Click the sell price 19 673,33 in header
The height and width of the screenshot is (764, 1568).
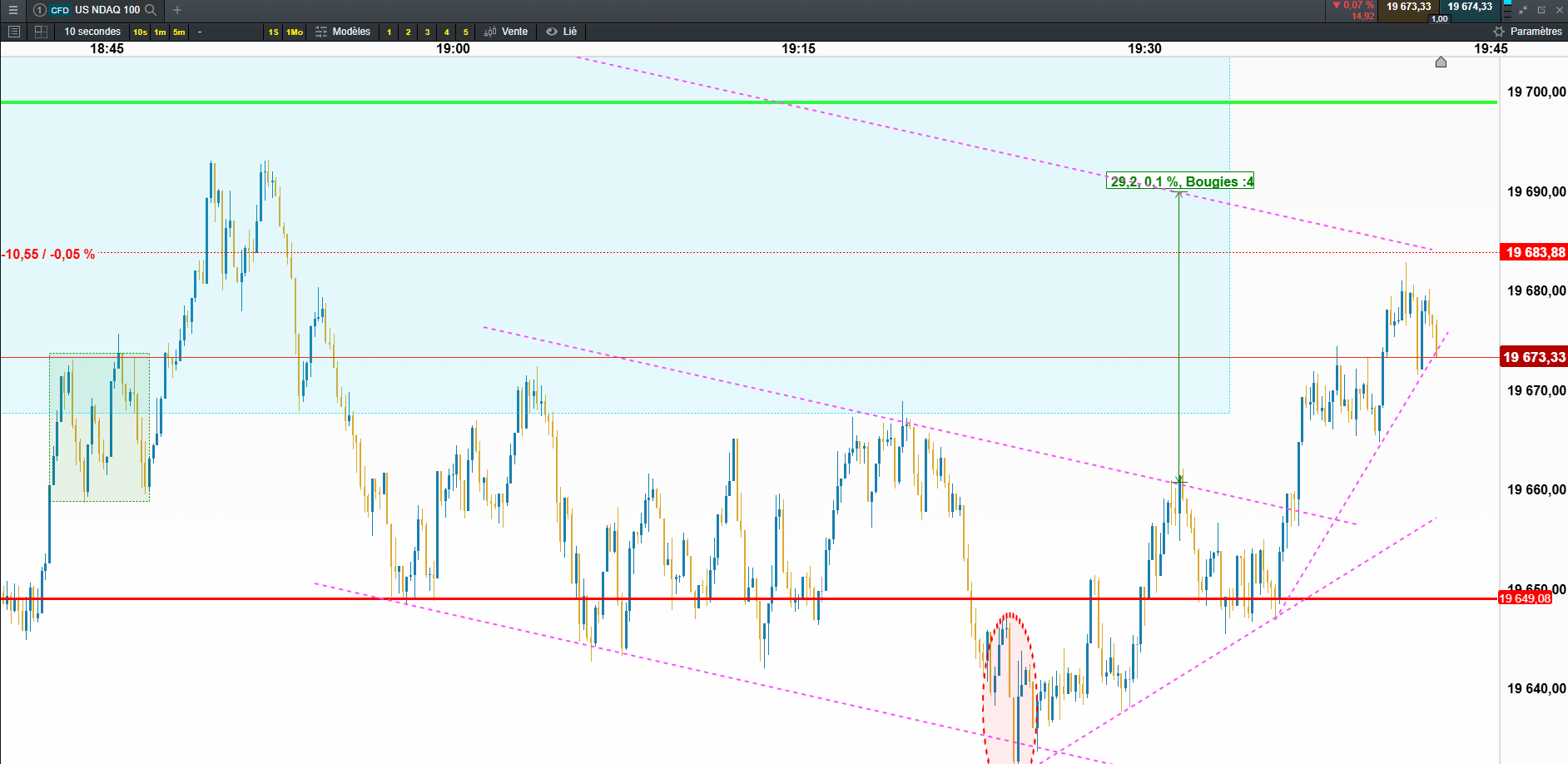(1408, 7)
